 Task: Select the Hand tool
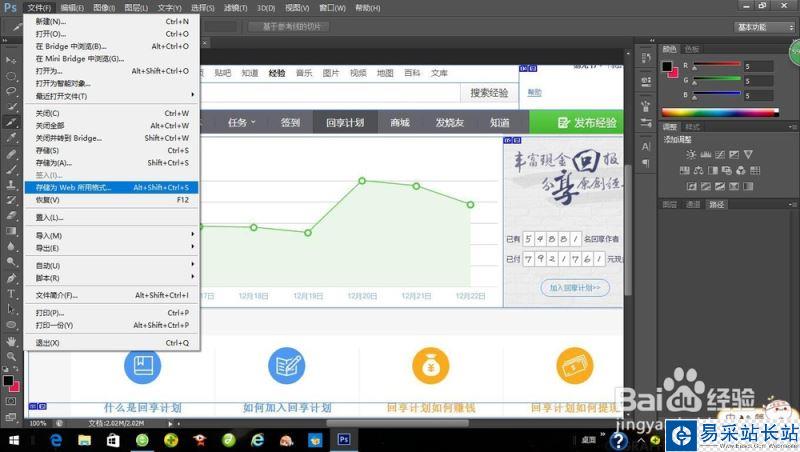tap(11, 341)
